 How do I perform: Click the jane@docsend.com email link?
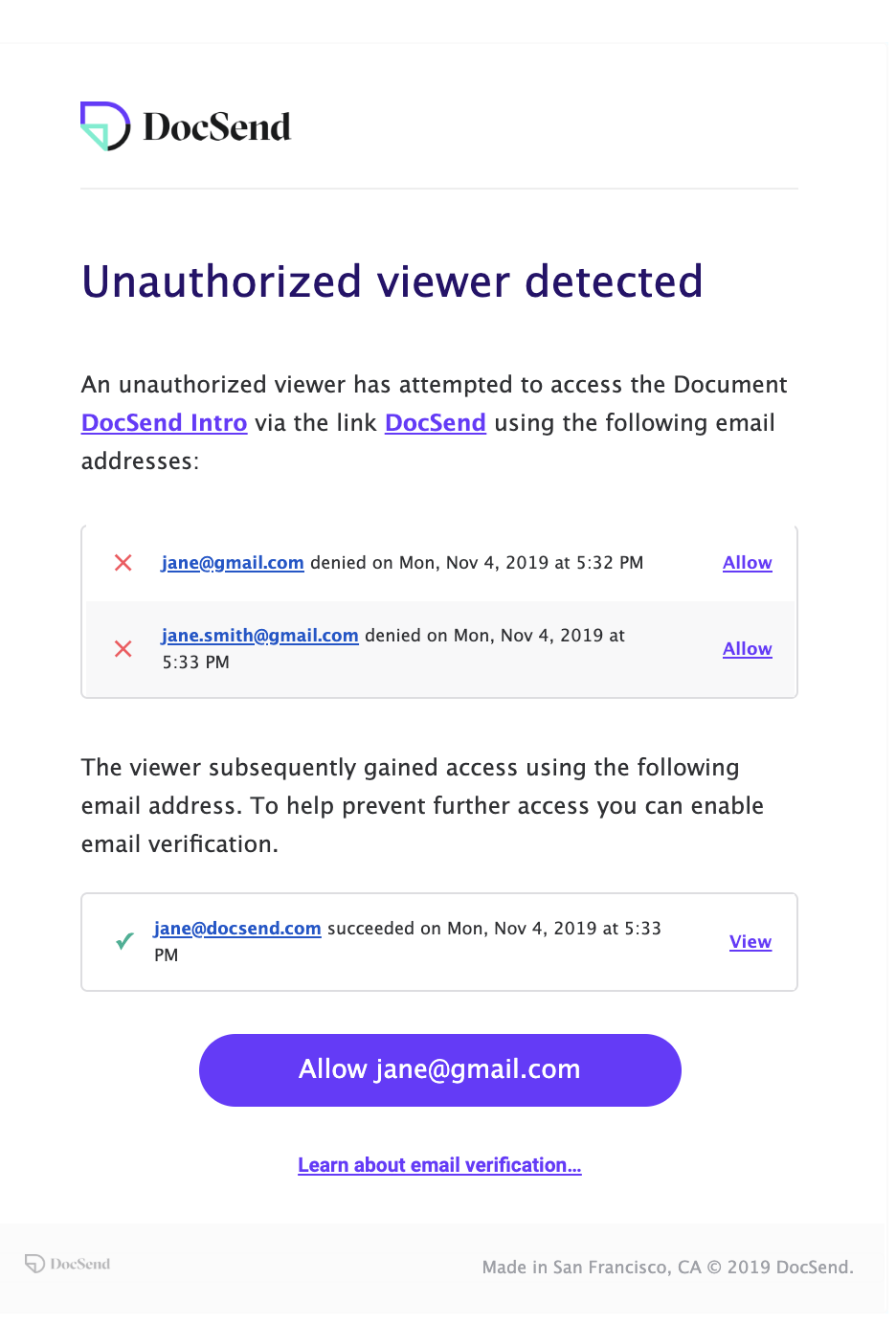[x=237, y=929]
